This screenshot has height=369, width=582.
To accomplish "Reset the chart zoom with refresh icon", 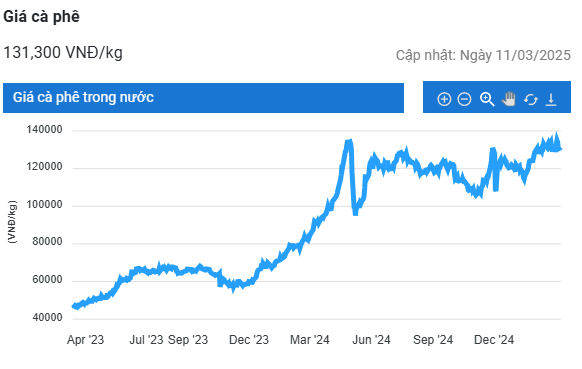I will click(530, 99).
